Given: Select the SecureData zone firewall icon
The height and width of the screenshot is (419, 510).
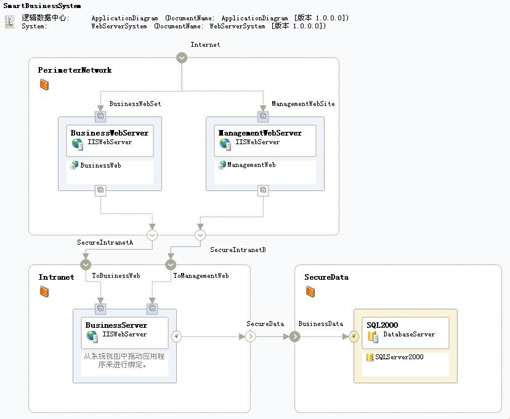Looking at the screenshot, I should pos(310,292).
